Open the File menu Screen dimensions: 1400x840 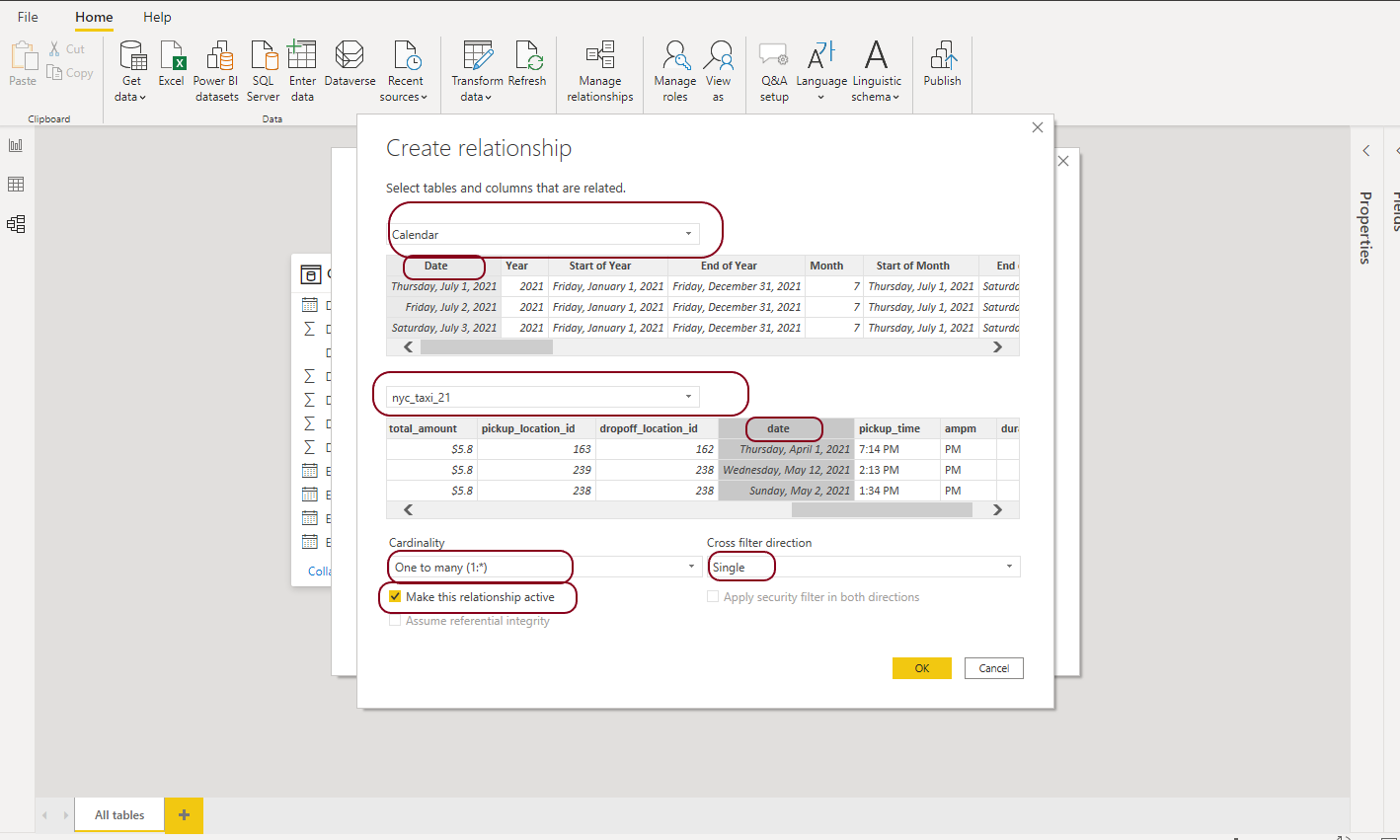28,17
